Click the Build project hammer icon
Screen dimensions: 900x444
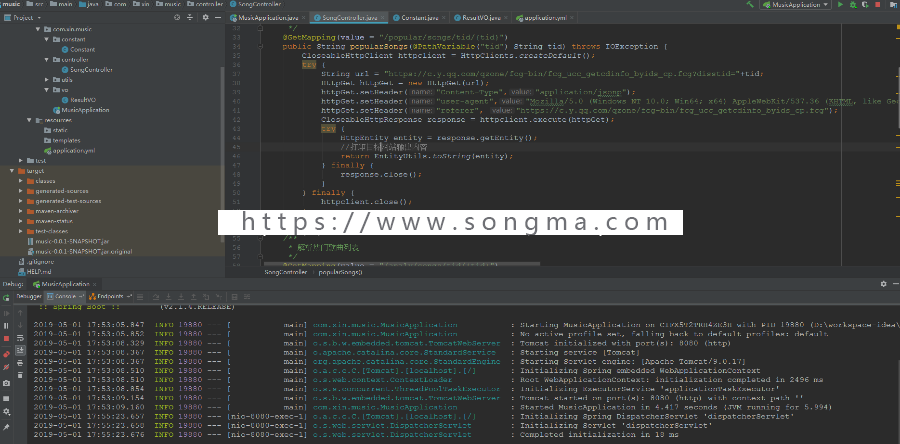[750, 5]
